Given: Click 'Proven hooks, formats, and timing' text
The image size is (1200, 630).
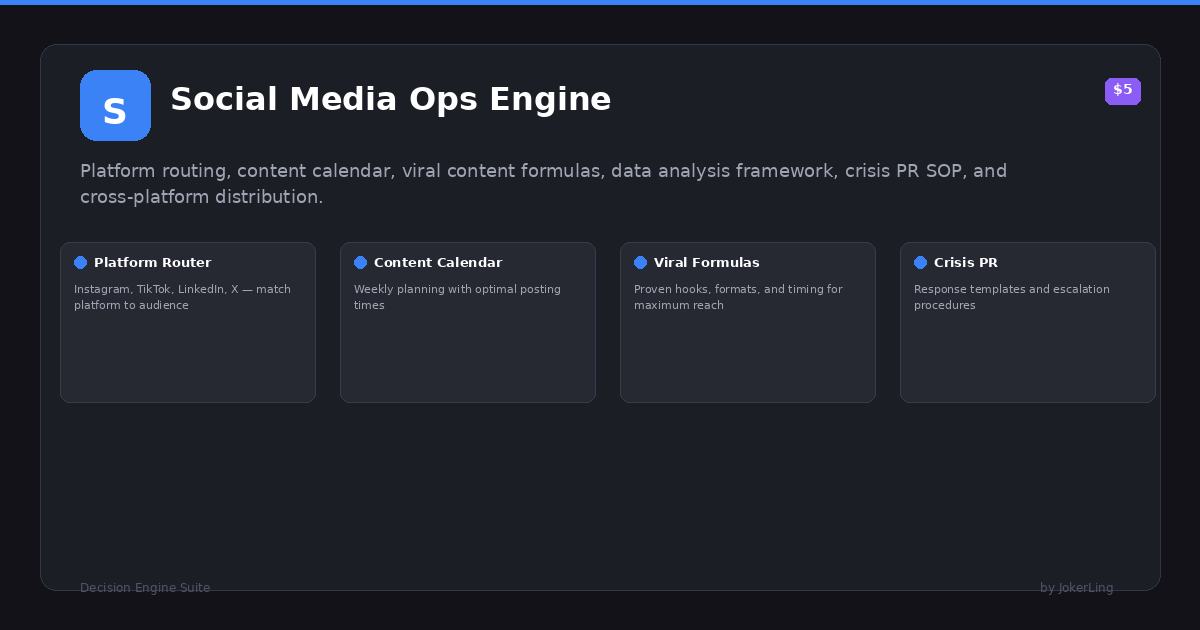Looking at the screenshot, I should pos(738,297).
